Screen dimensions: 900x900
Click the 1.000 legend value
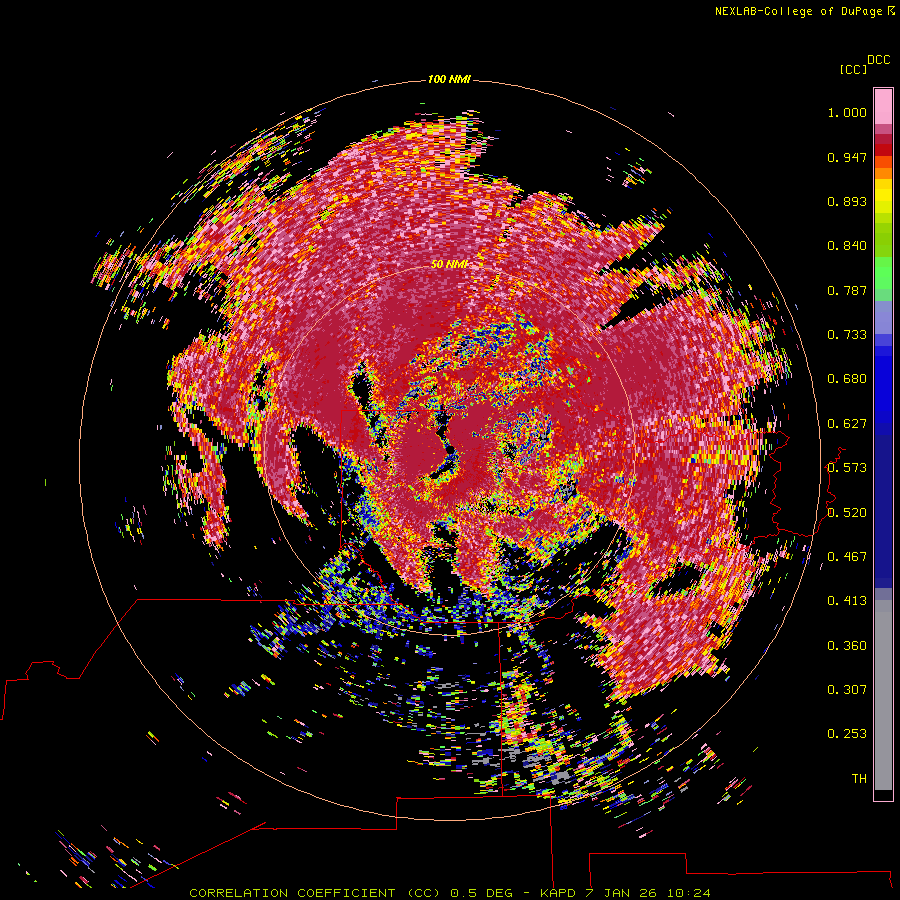click(847, 112)
